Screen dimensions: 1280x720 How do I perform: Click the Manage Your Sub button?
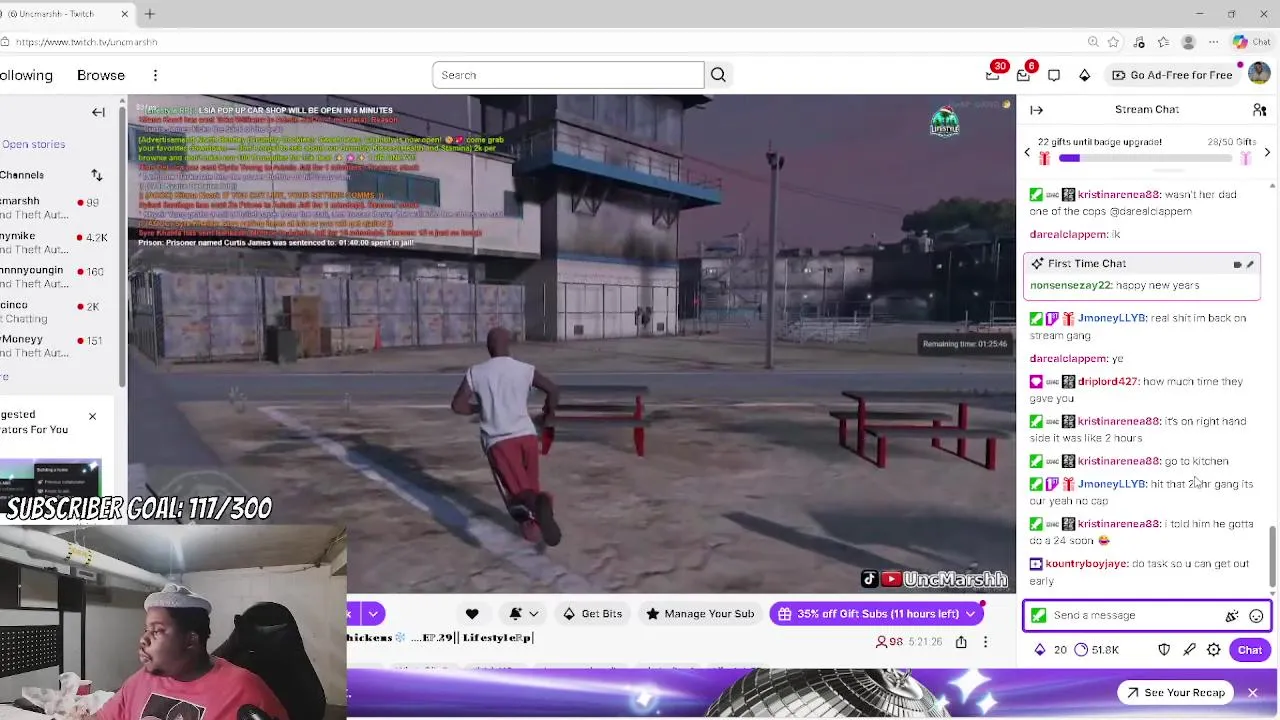(x=699, y=614)
